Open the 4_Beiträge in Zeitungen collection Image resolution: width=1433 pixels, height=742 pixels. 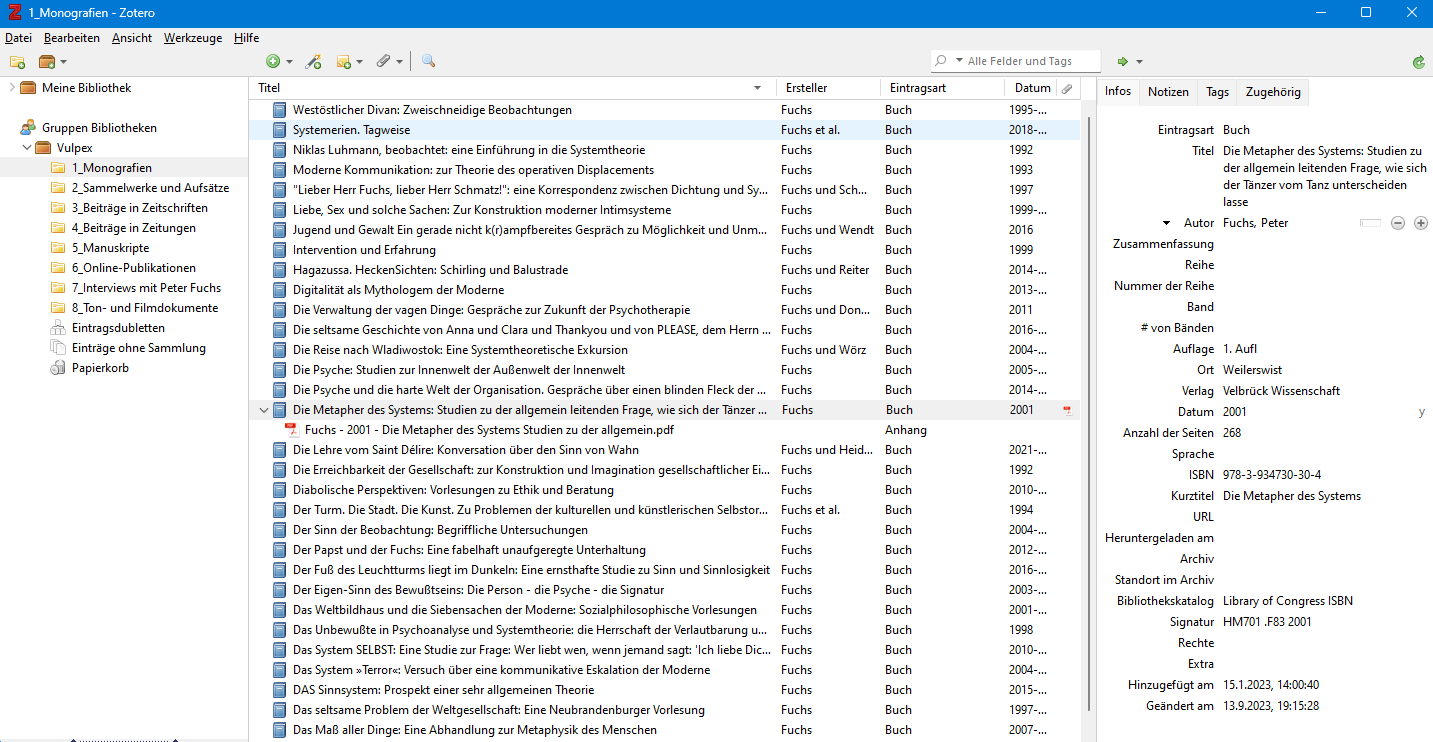[134, 228]
